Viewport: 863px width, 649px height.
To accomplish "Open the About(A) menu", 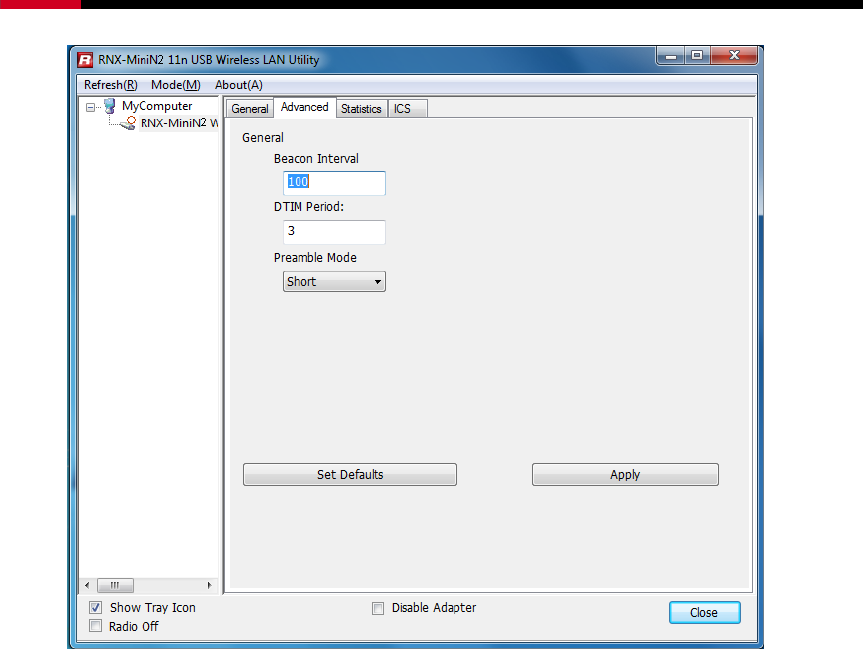I will pos(239,85).
